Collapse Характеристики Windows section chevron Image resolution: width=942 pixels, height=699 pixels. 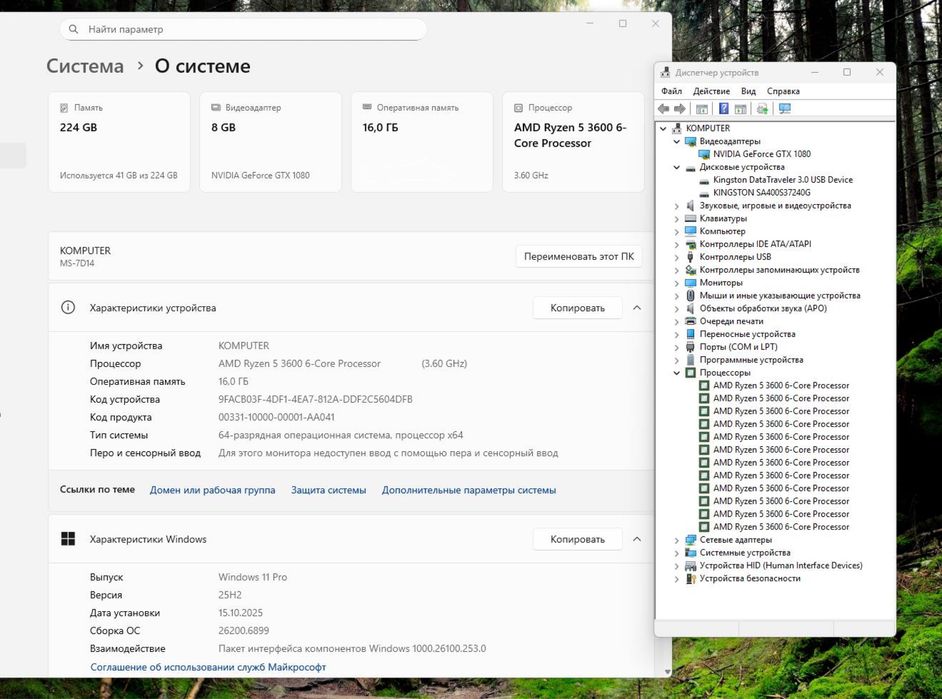point(637,539)
